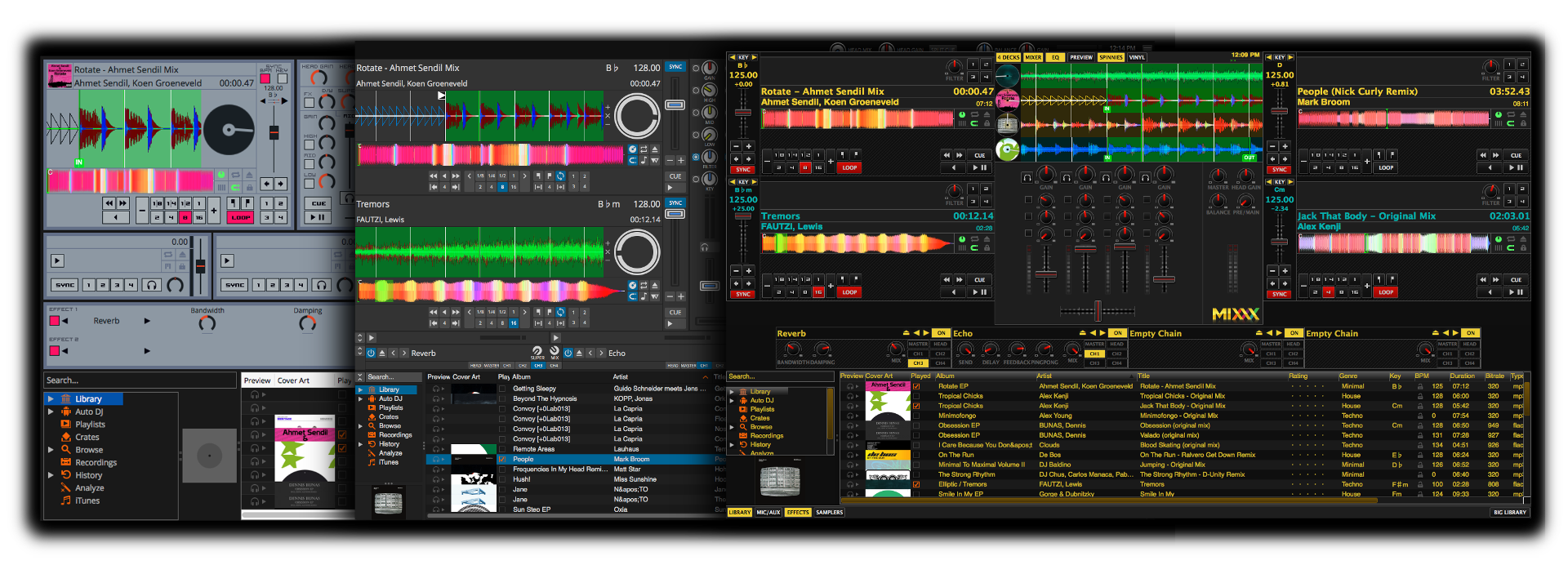
Task: Click preview headphone icon for Rotate EP row
Action: (x=852, y=386)
